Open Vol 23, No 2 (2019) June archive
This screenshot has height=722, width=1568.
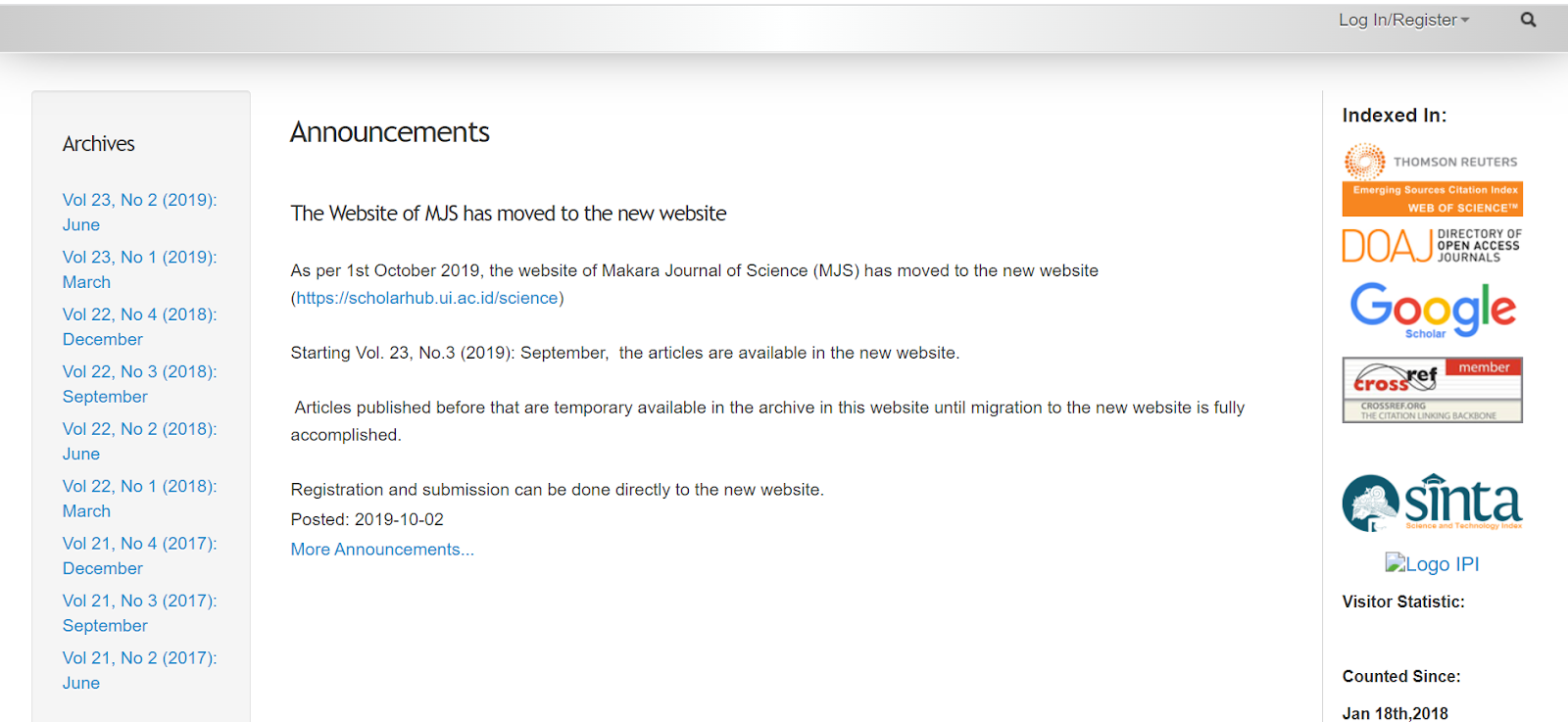140,213
